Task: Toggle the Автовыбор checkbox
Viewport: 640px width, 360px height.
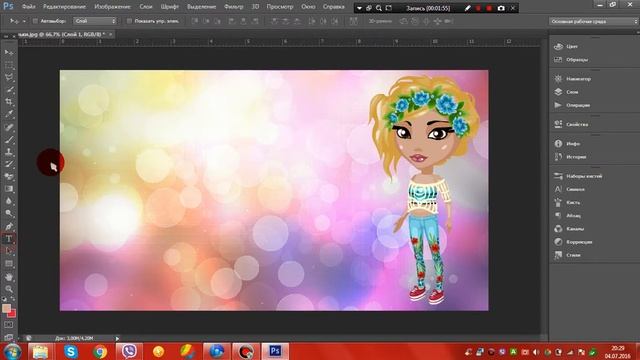Action: coord(35,21)
